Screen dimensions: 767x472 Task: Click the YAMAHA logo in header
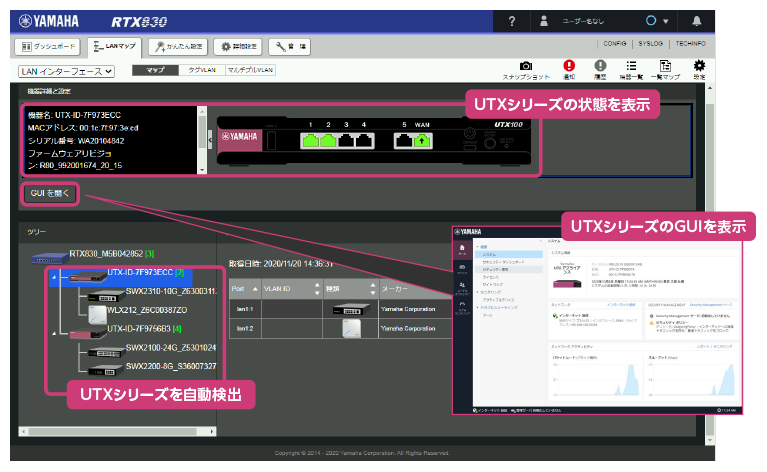tap(49, 21)
